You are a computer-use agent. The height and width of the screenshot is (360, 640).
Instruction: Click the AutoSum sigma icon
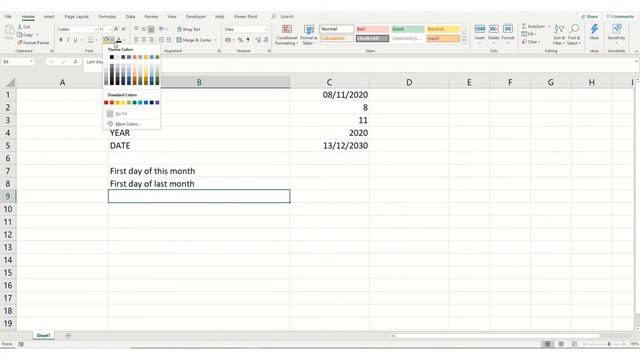(x=524, y=26)
